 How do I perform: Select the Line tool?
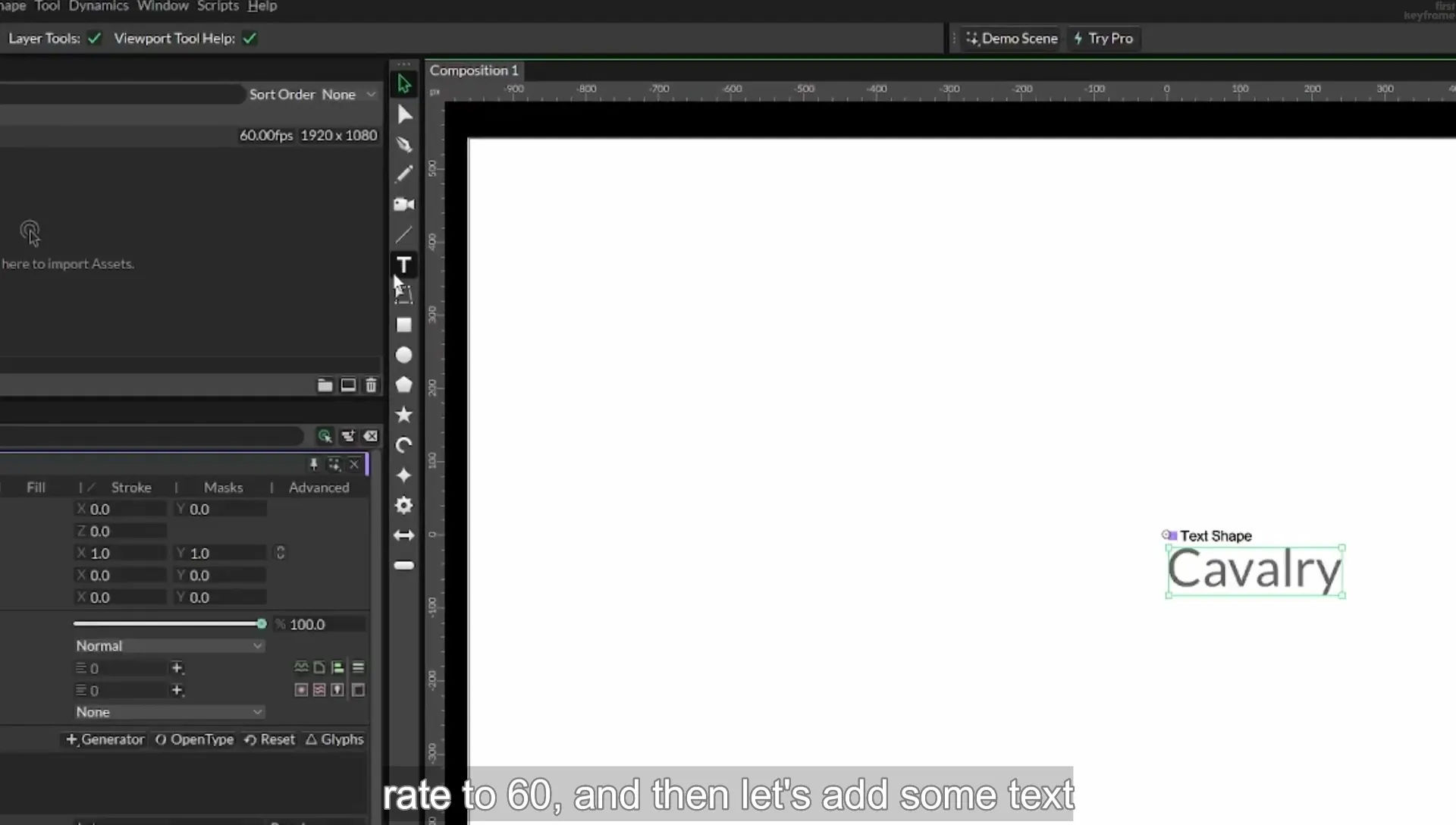click(404, 235)
